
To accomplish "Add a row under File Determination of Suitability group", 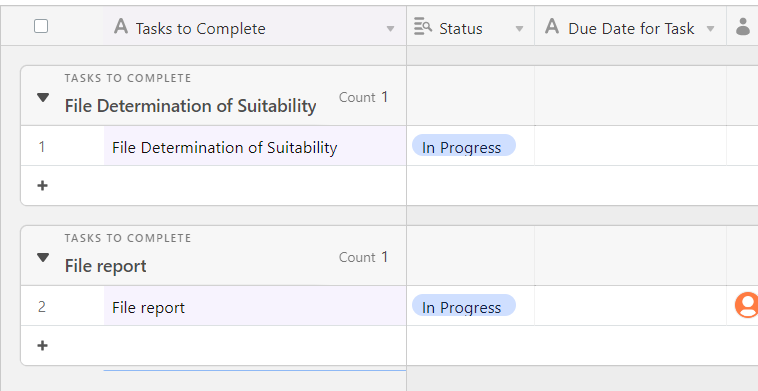I will point(43,186).
